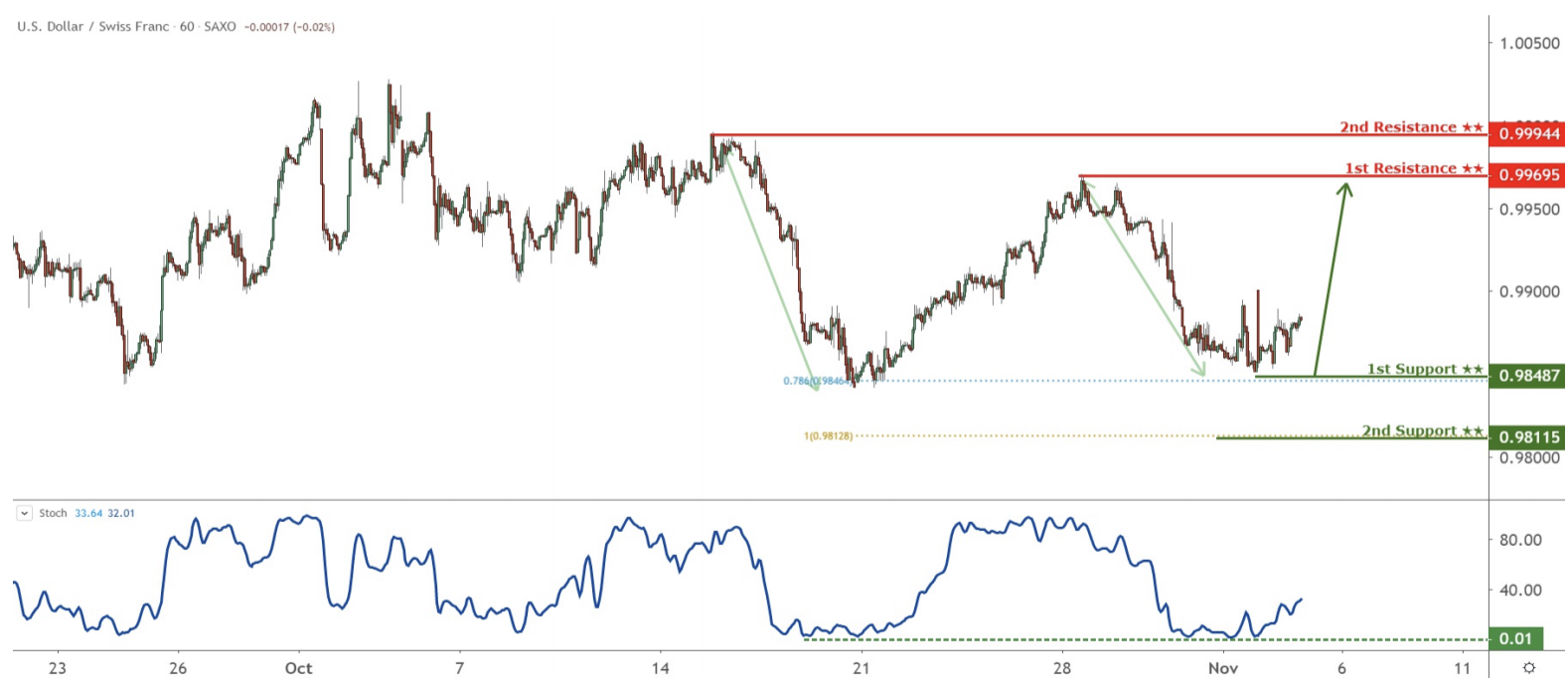Click the Stoch indicator label
This screenshot has width=1568, height=696.
(53, 514)
